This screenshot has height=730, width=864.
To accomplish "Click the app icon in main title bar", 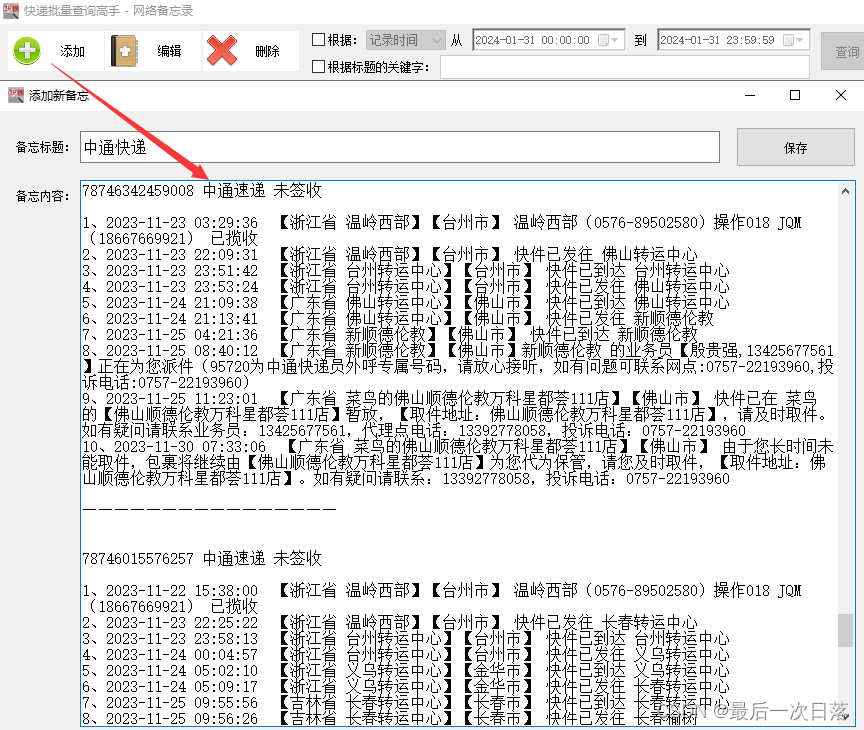I will click(x=11, y=10).
